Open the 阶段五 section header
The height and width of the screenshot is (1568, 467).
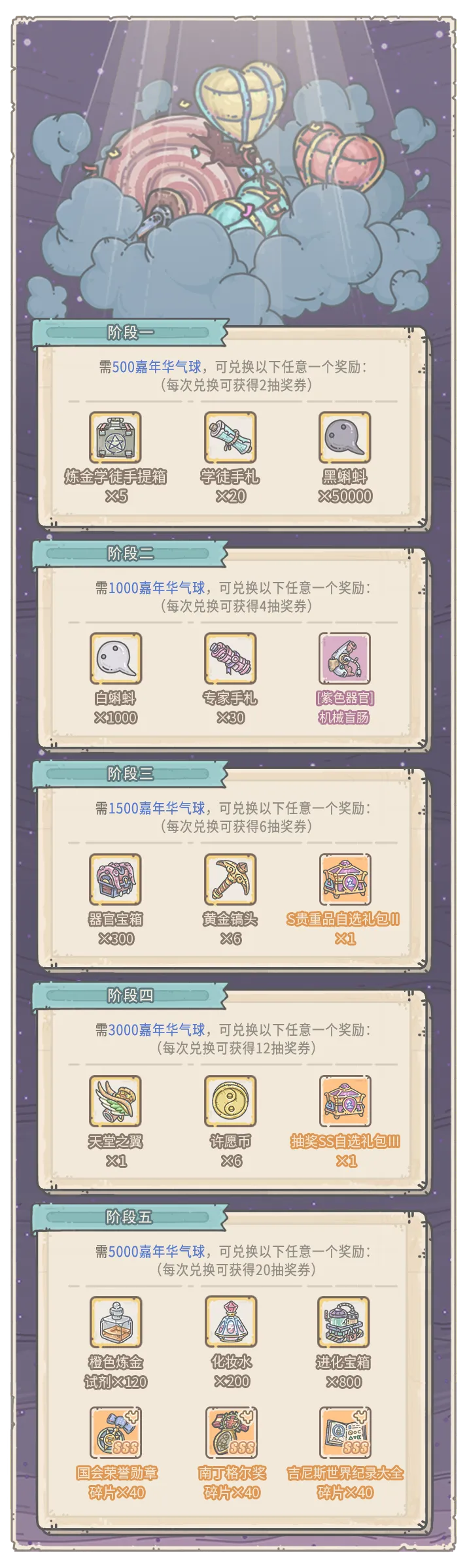[130, 1217]
